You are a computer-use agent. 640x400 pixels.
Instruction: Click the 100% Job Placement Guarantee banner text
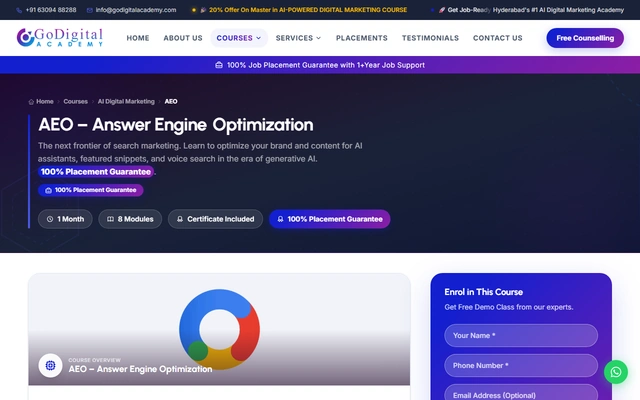tap(326, 65)
